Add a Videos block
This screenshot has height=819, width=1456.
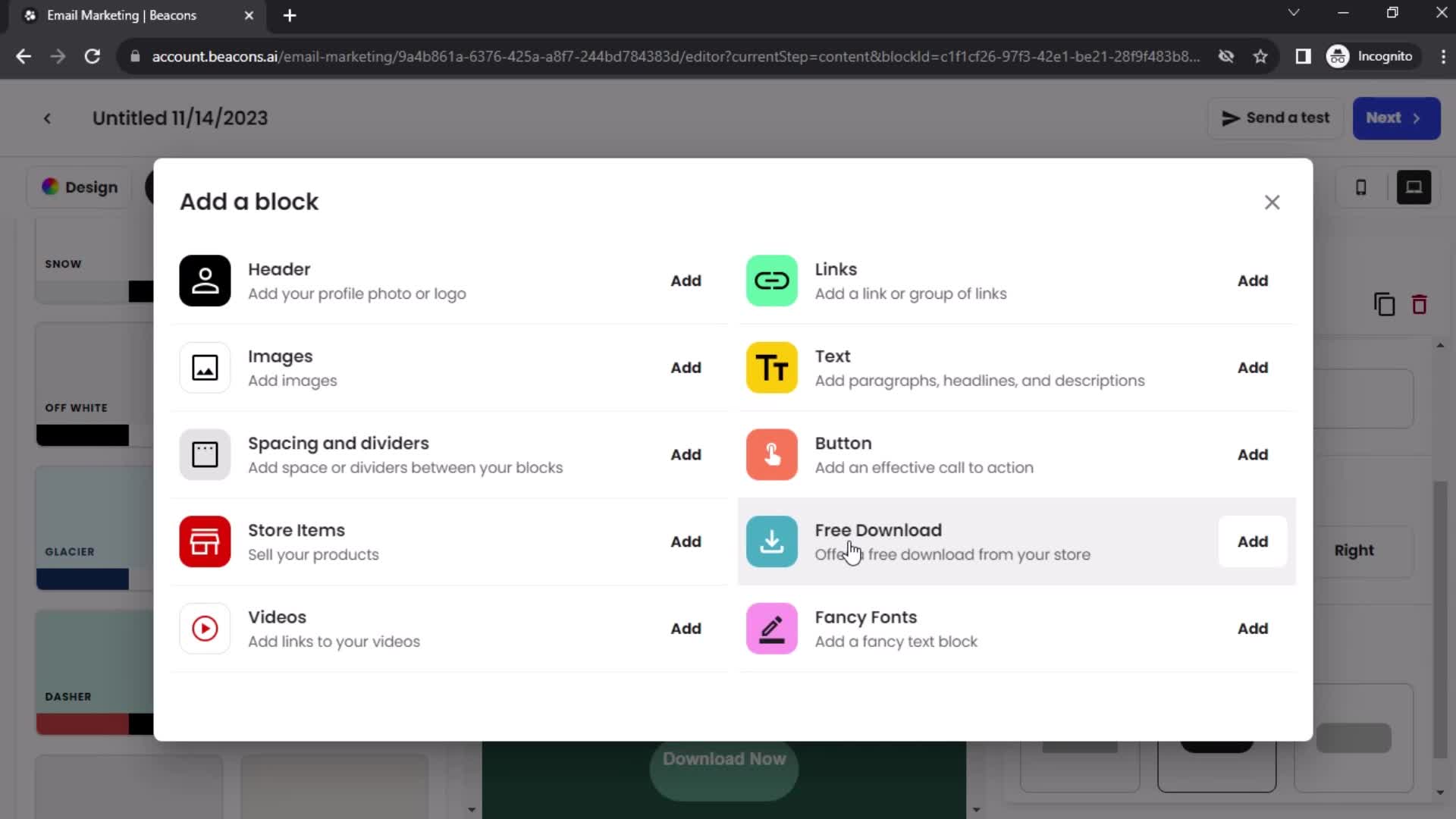click(x=686, y=628)
